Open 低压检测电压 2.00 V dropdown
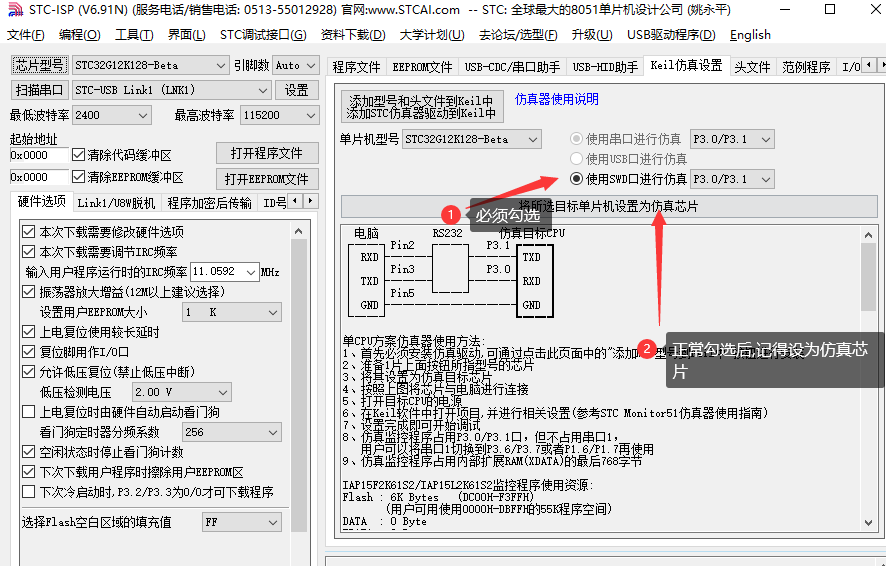Viewport: 886px width, 566px height. coord(181,392)
